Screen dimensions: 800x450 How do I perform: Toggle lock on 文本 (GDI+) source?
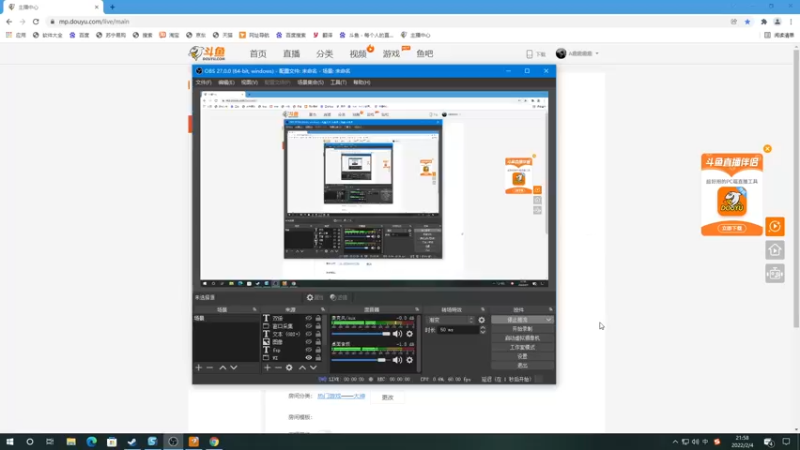[318, 334]
